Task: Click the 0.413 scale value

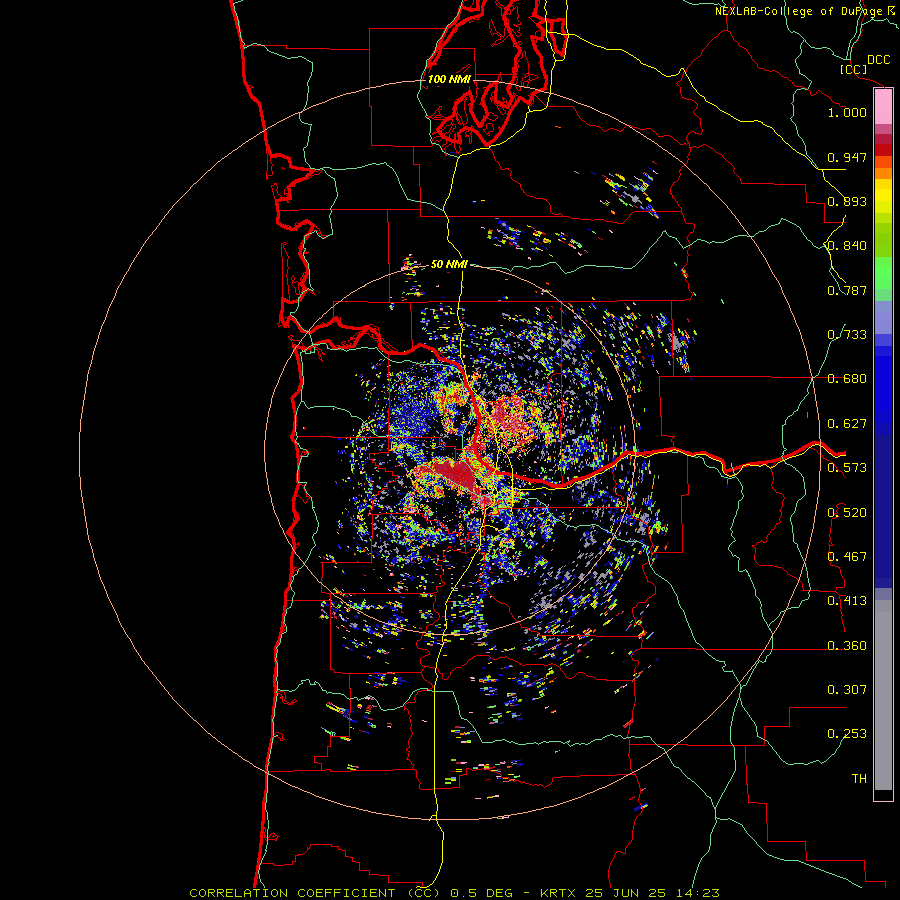Action: click(847, 601)
